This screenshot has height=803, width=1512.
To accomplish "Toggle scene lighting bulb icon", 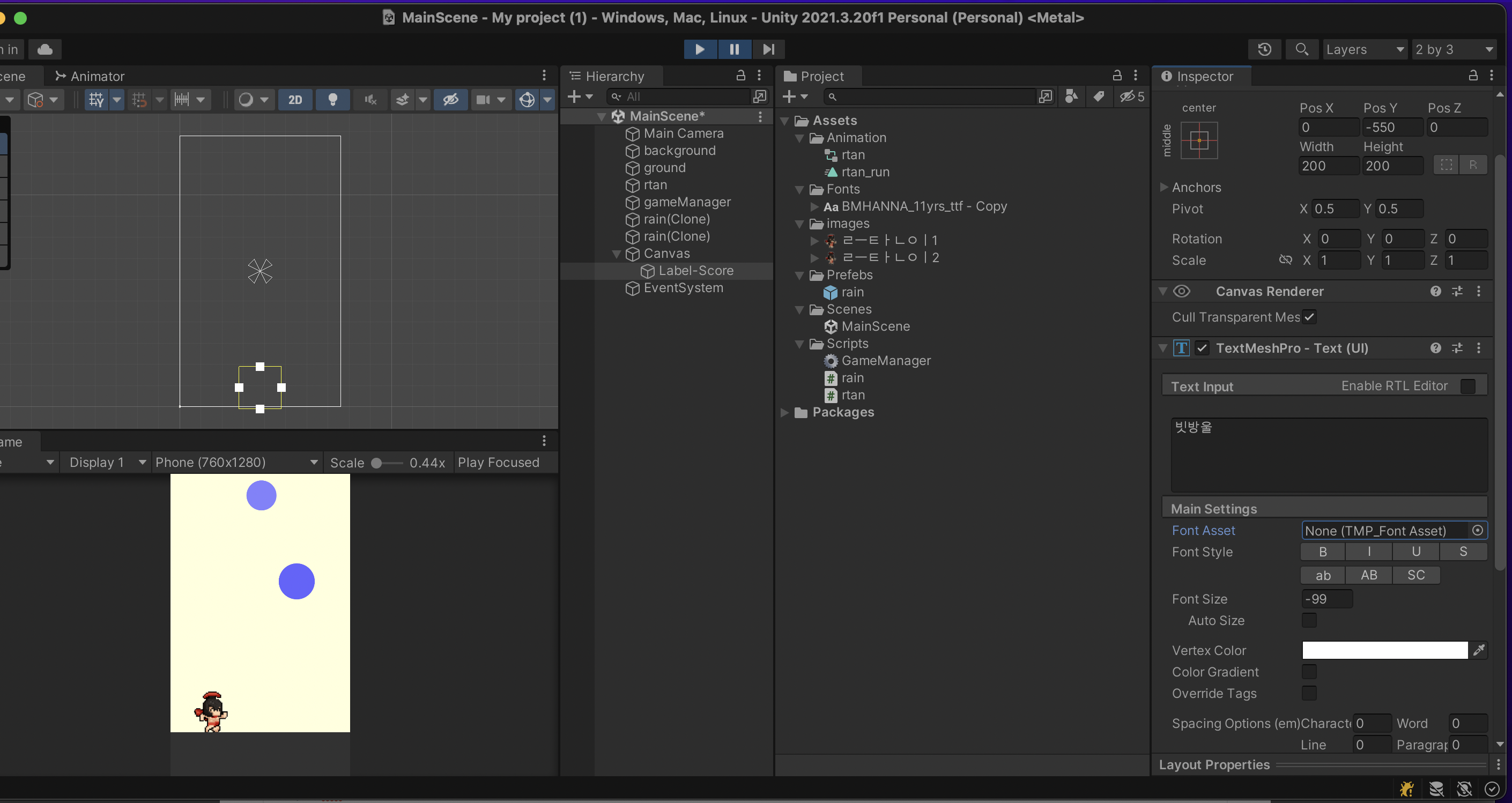I will (333, 100).
